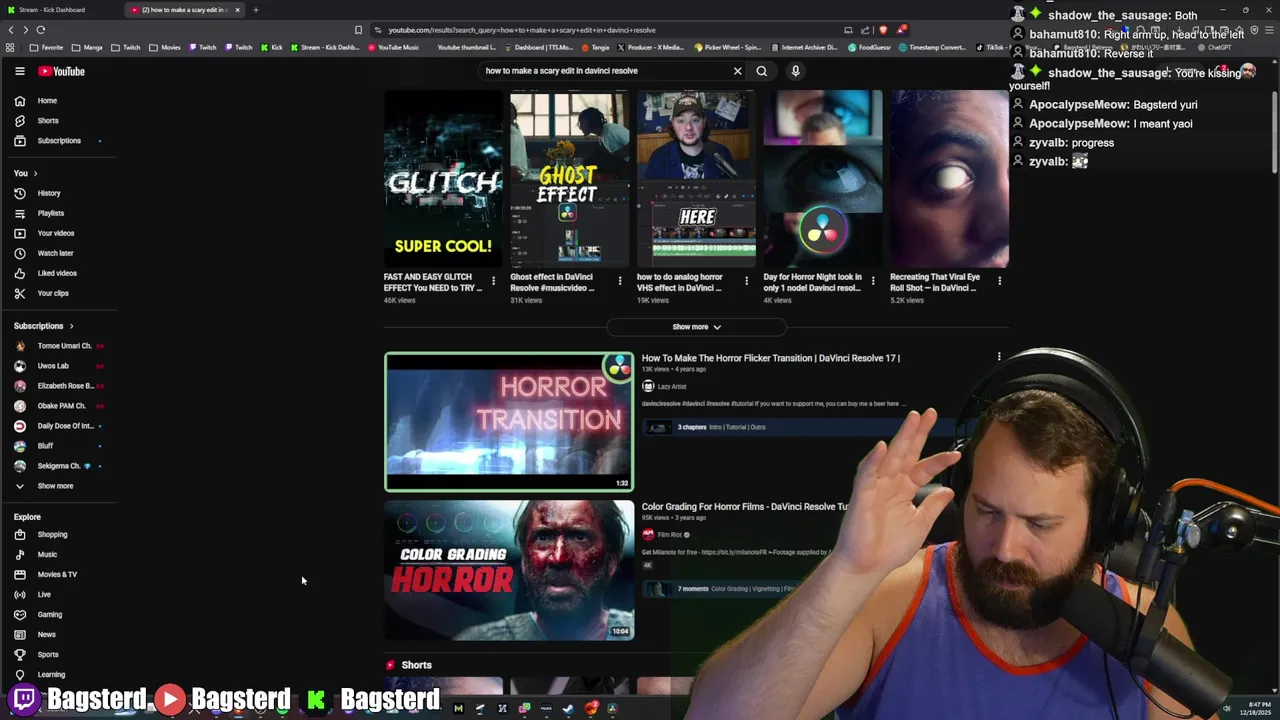The image size is (1280, 720).
Task: Select the YouTube search results tab
Action: [183, 10]
